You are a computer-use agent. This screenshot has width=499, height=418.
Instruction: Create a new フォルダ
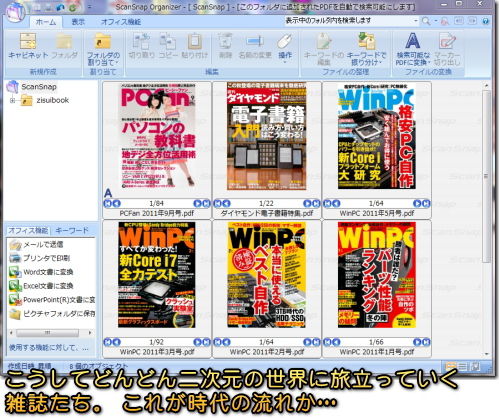pyautogui.click(x=64, y=46)
